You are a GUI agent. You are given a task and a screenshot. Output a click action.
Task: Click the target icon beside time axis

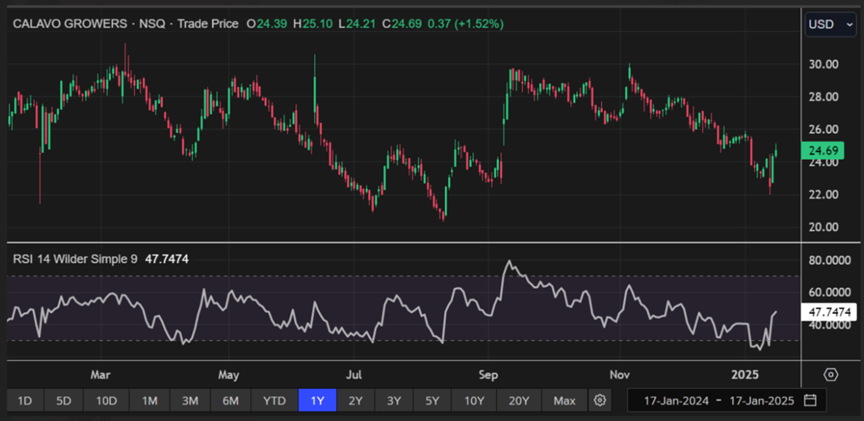click(x=830, y=375)
